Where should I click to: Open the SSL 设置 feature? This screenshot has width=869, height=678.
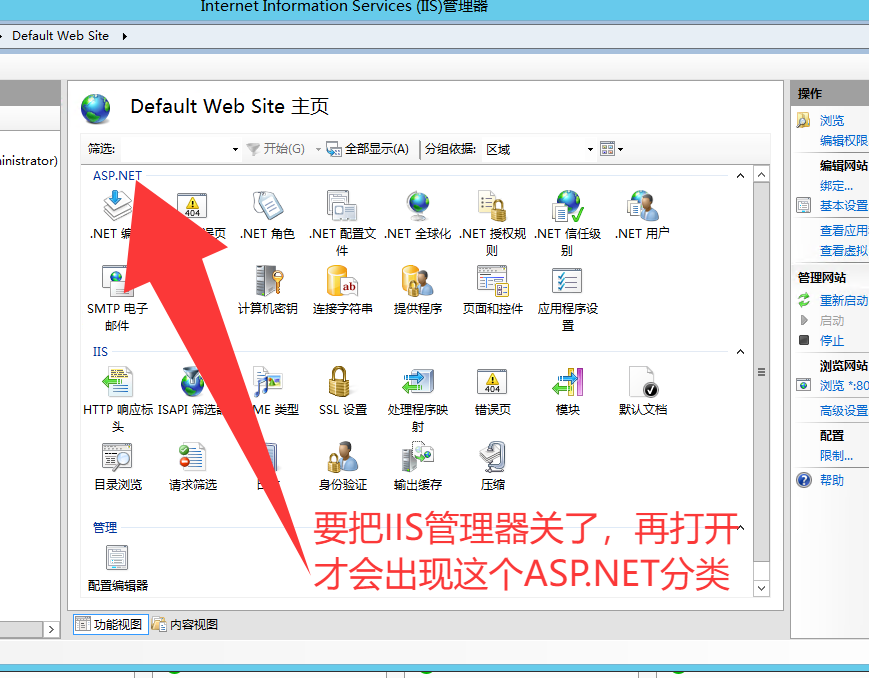coord(343,391)
